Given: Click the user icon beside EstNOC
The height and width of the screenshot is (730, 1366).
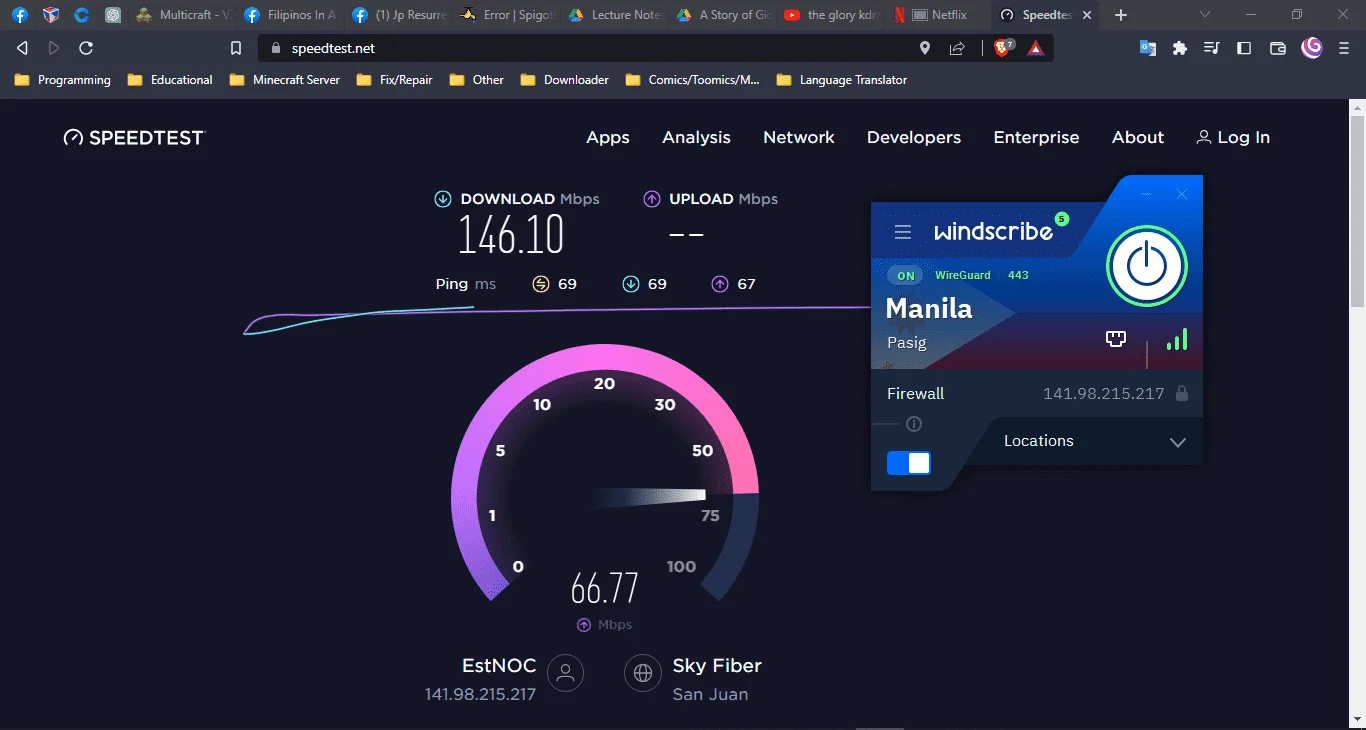Looking at the screenshot, I should click(x=566, y=673).
